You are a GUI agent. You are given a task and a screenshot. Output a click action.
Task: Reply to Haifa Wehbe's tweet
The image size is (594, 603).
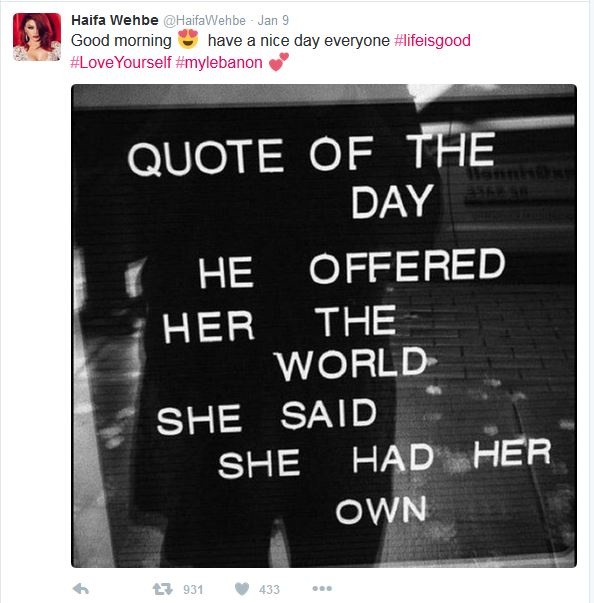(x=81, y=589)
